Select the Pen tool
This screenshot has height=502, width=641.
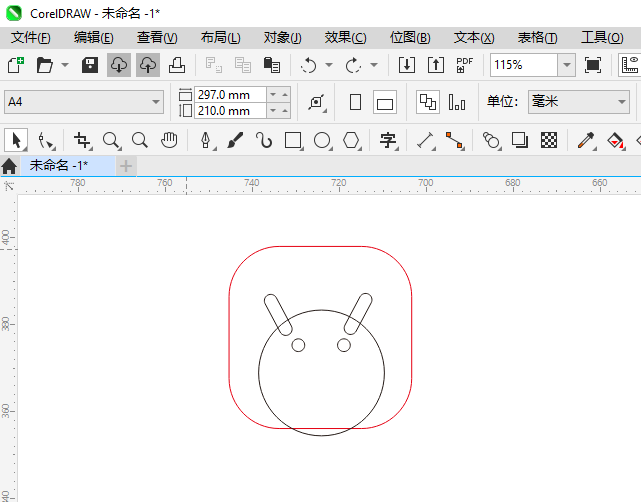[206, 141]
